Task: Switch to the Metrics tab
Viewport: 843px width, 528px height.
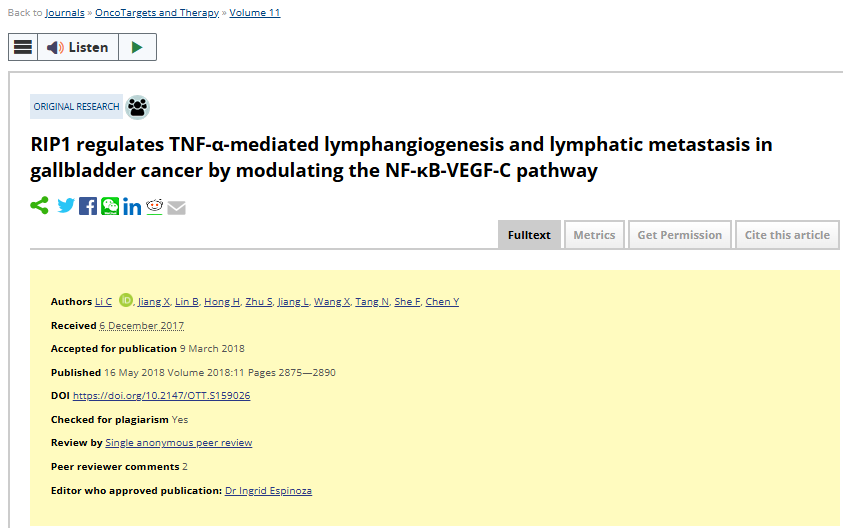Action: [594, 235]
